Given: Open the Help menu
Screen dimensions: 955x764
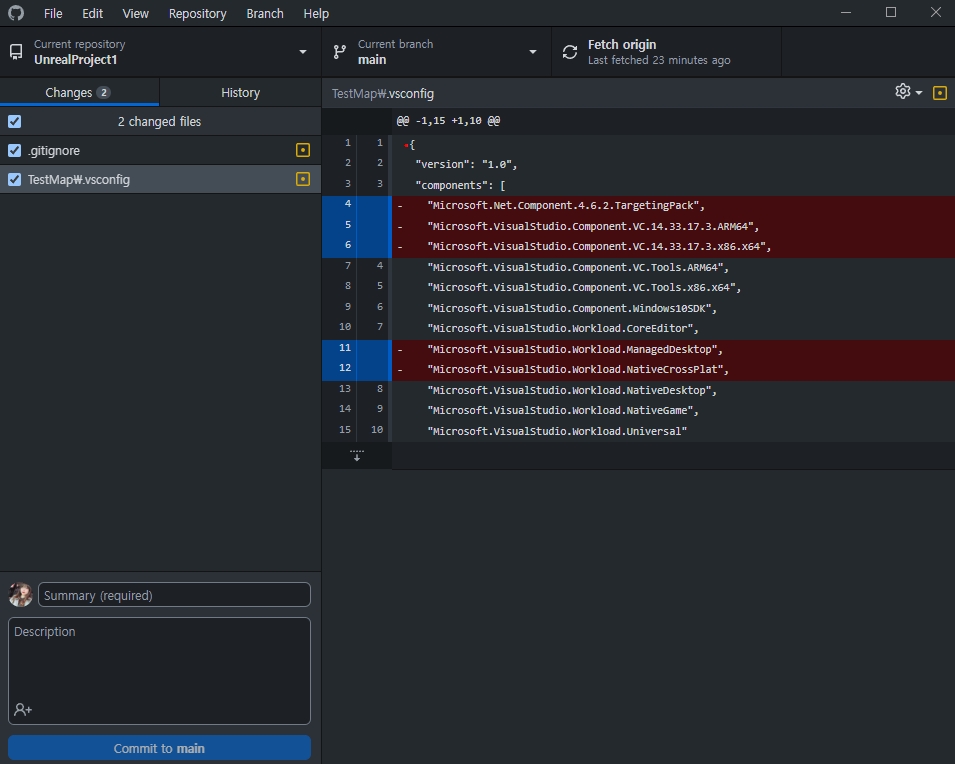Looking at the screenshot, I should pyautogui.click(x=316, y=13).
